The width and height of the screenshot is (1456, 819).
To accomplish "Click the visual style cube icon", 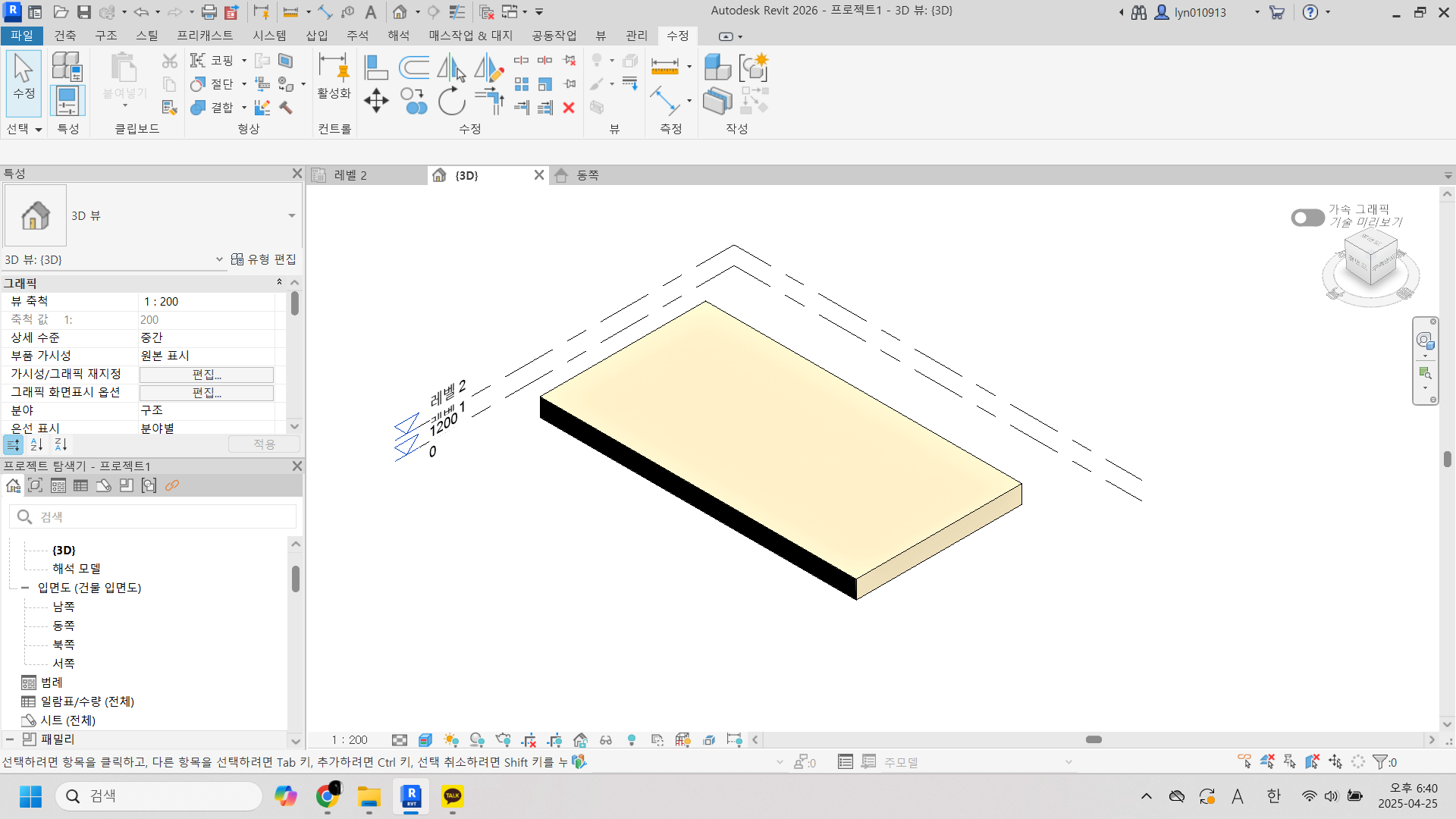I will pyautogui.click(x=425, y=740).
